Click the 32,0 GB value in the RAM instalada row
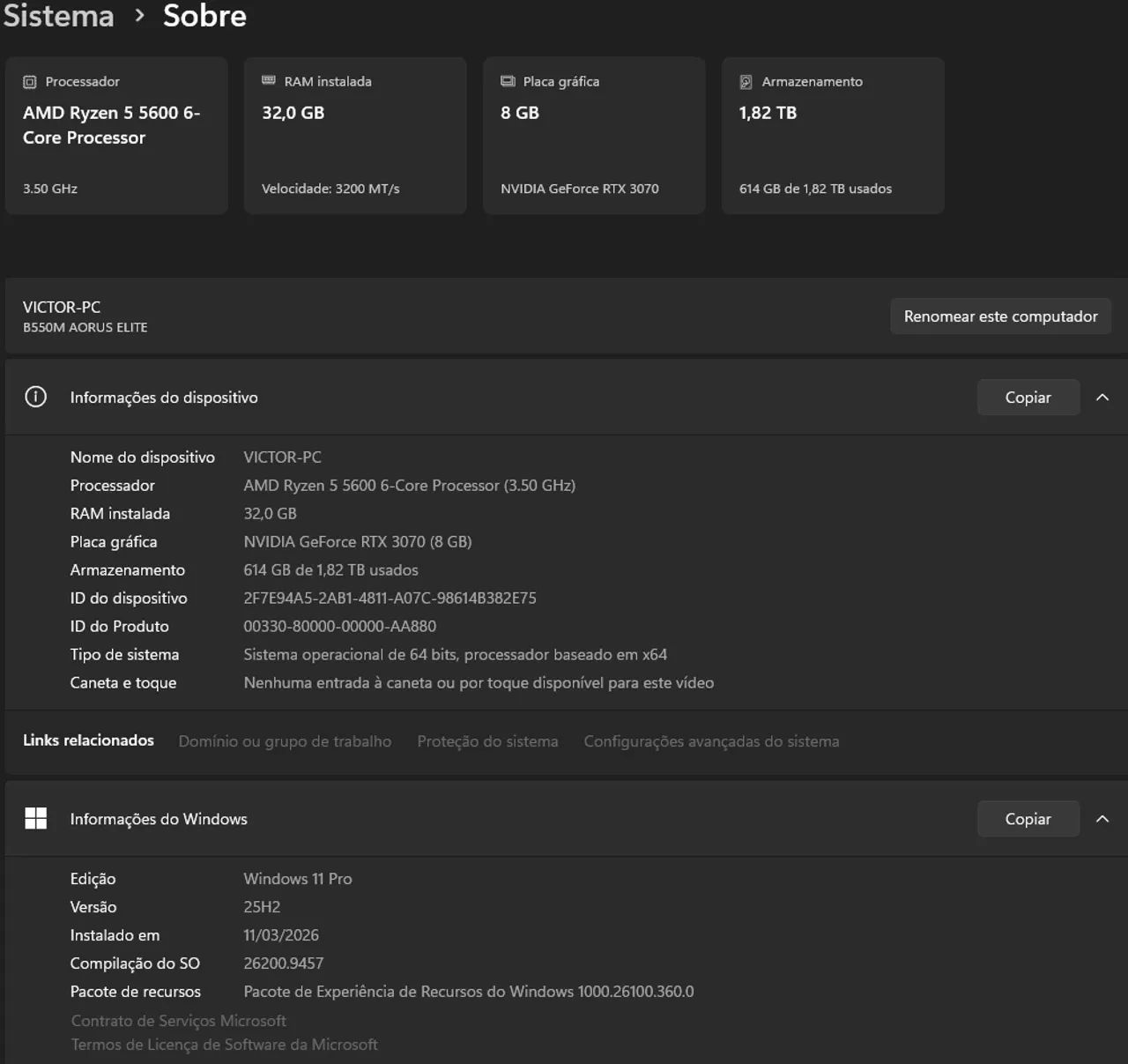 pyautogui.click(x=271, y=514)
